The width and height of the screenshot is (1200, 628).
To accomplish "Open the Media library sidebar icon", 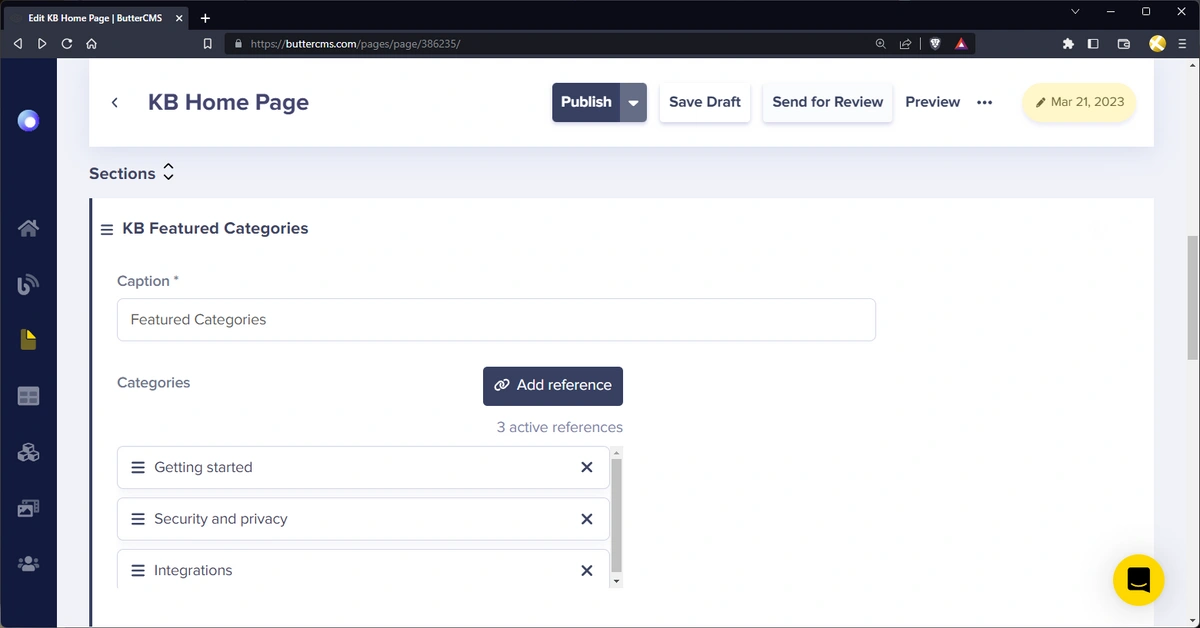I will point(28,509).
